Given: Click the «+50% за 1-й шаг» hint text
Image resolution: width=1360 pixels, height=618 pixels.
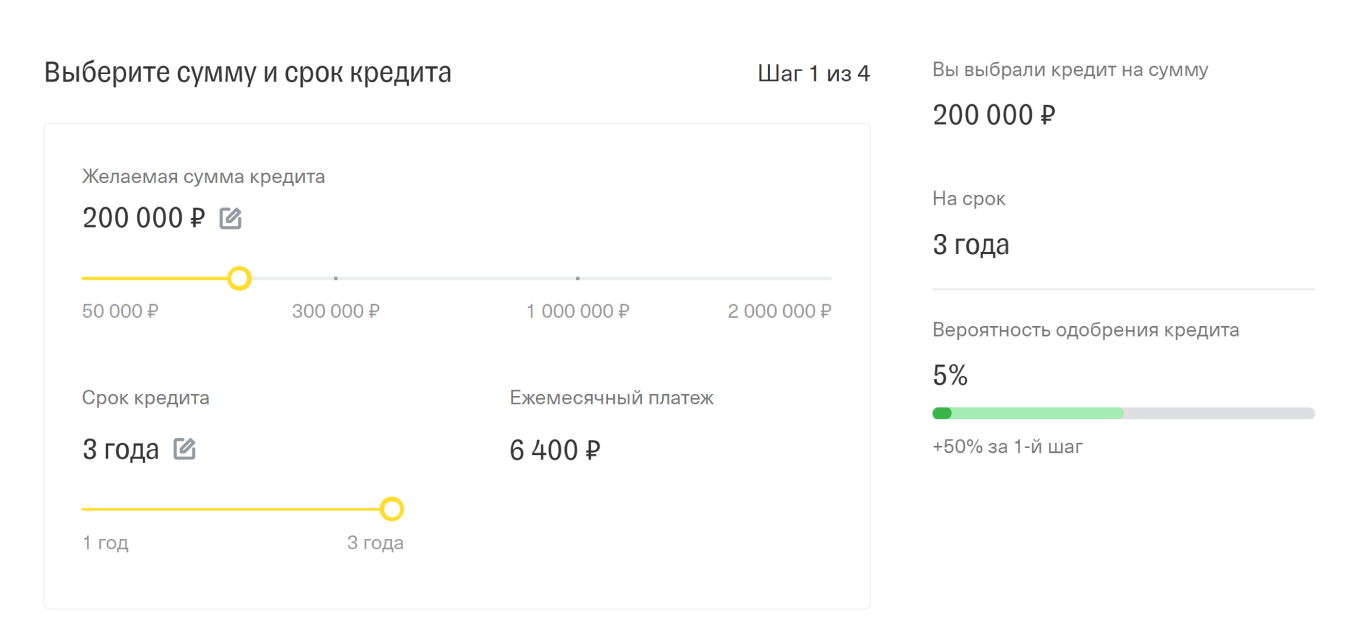Looking at the screenshot, I should point(1005,447).
